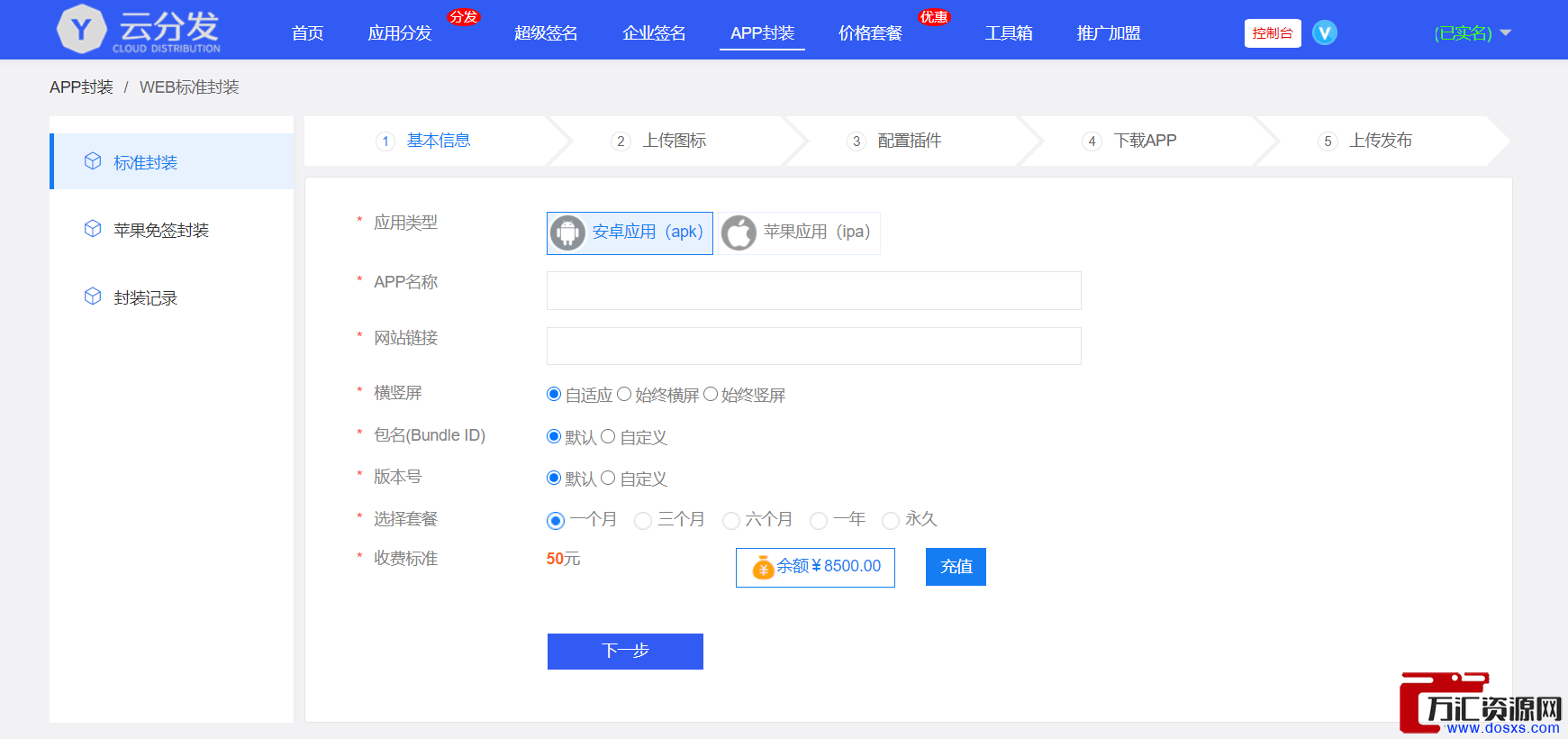Click the gold coin balance icon
The height and width of the screenshot is (739, 1568).
point(763,567)
